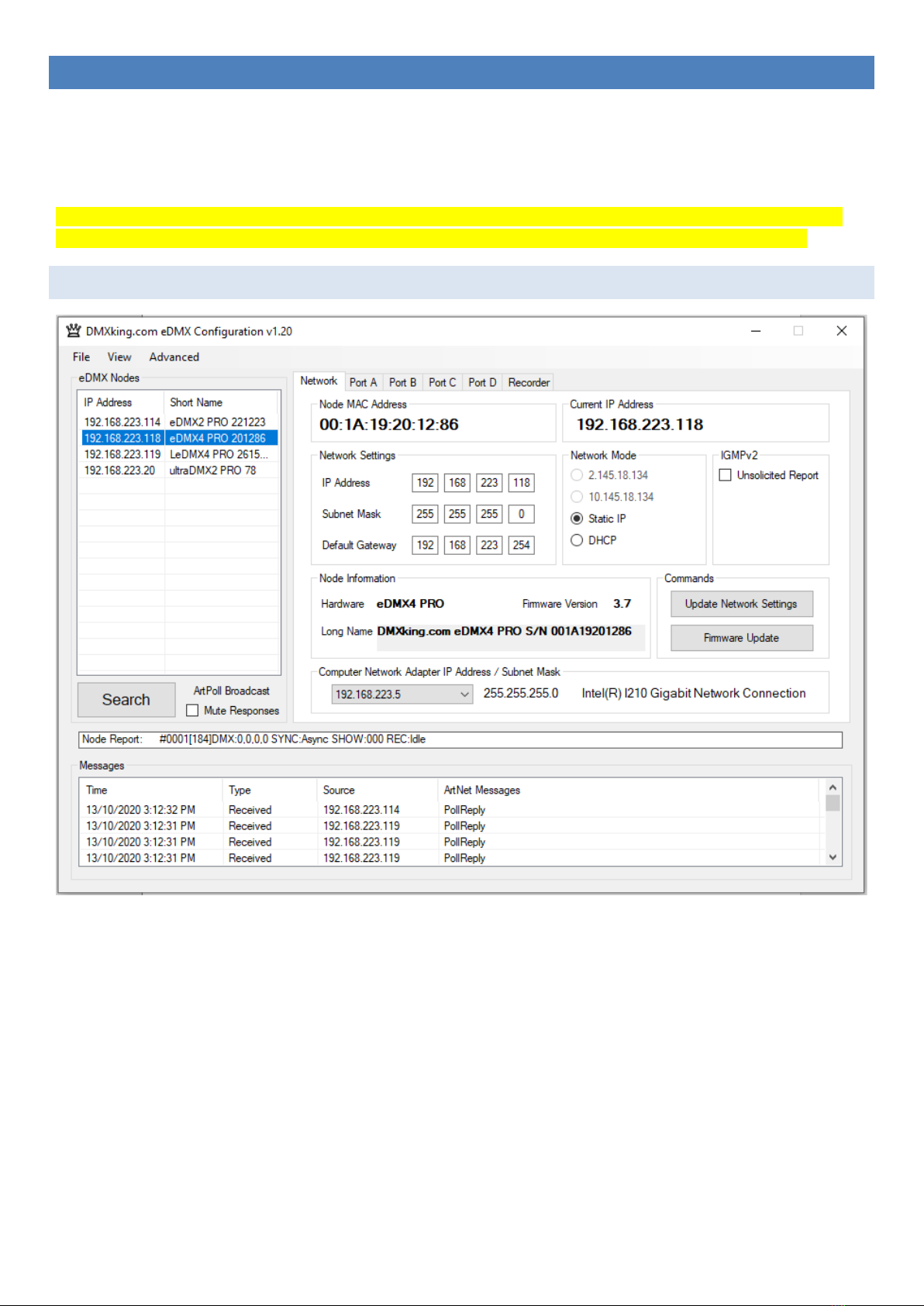Switch to the Port B tab
The width and height of the screenshot is (924, 1306).
click(x=403, y=382)
